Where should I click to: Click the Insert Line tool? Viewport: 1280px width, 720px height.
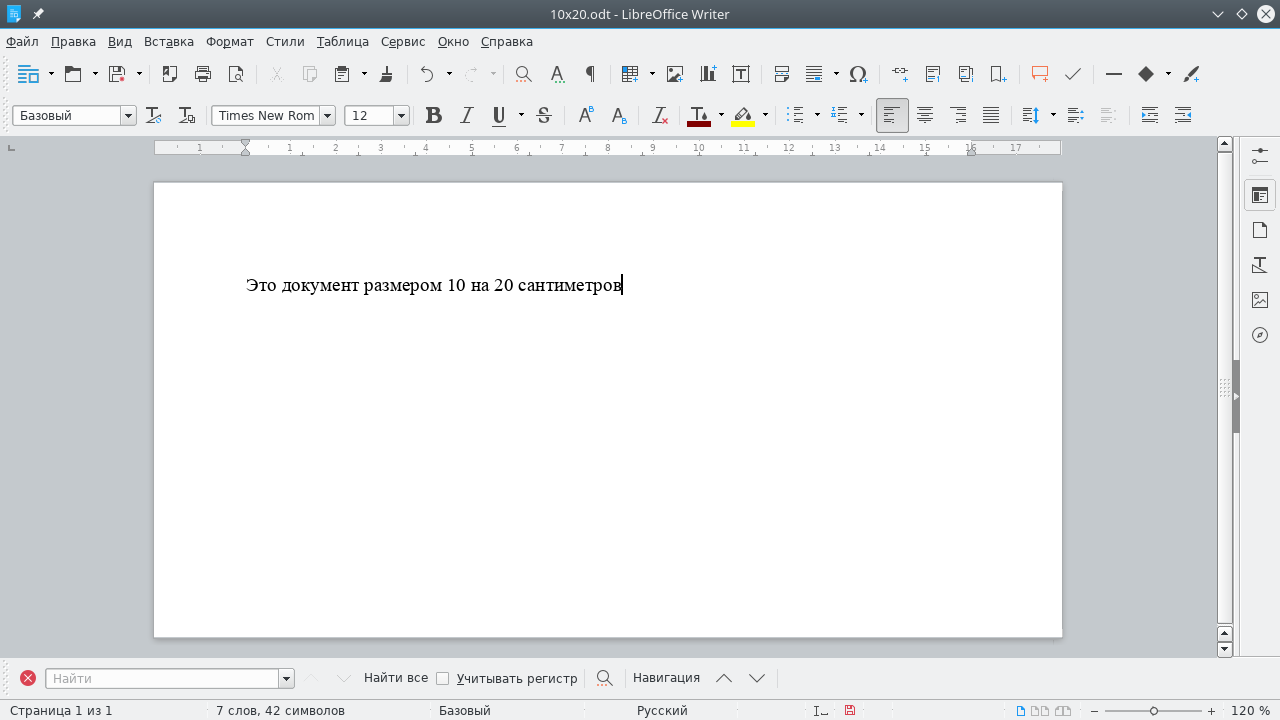point(1114,74)
